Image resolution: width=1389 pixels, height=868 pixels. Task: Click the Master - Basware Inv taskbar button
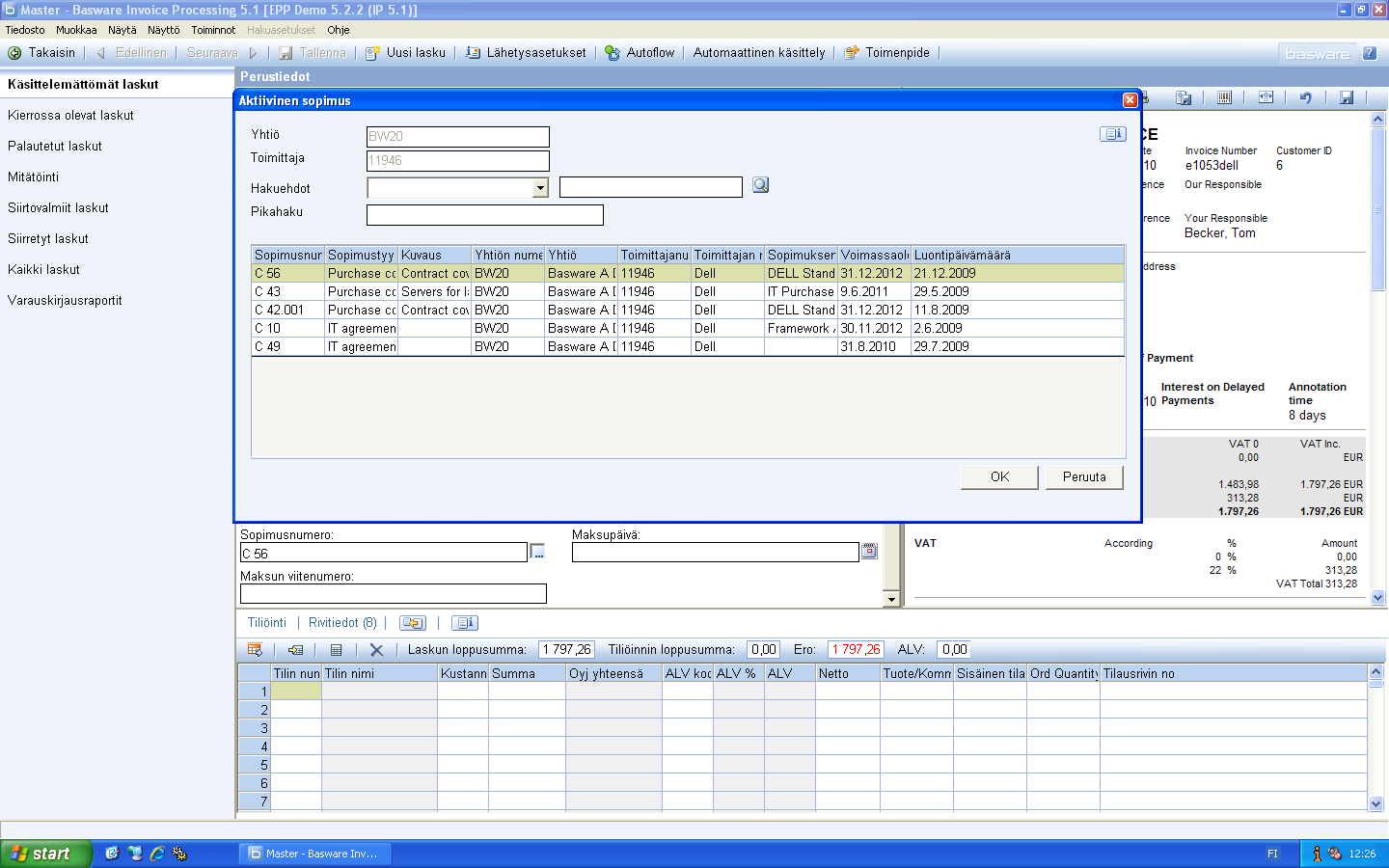314,854
